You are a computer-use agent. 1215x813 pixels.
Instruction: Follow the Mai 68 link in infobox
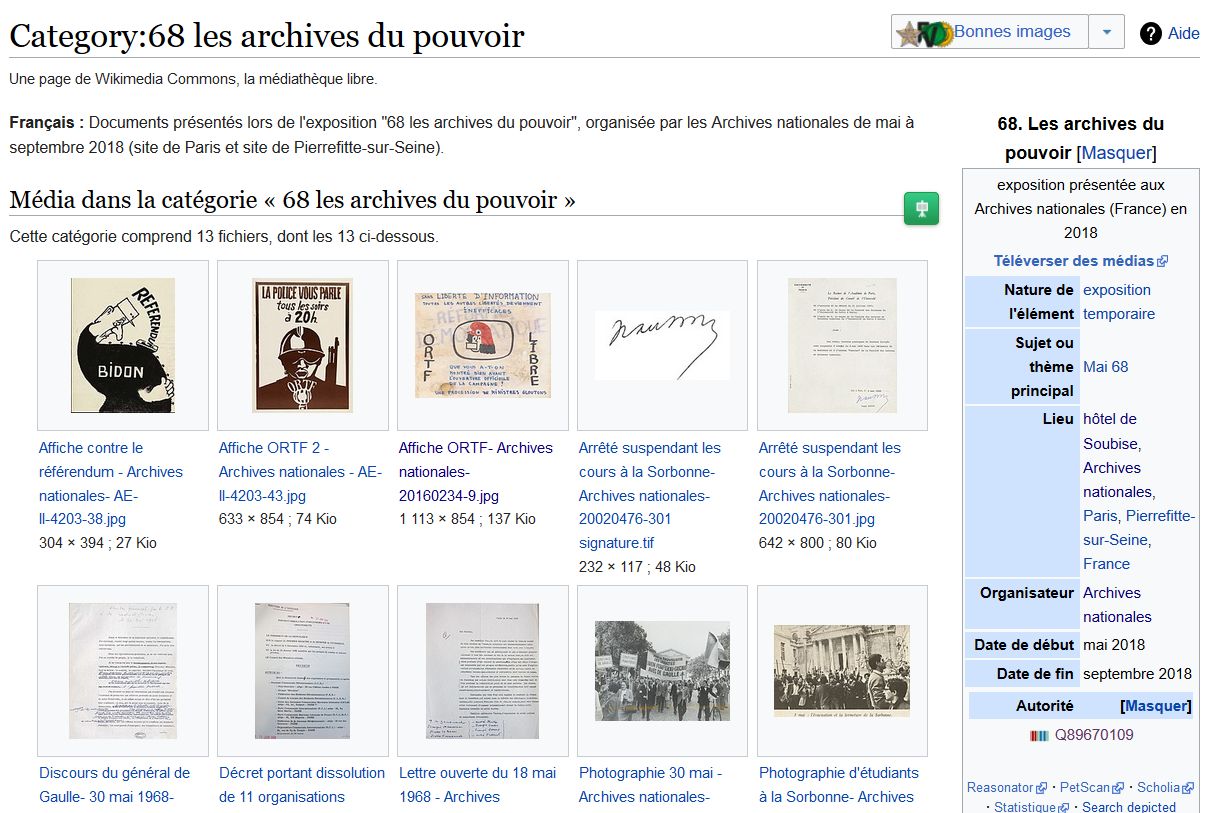tap(1106, 367)
